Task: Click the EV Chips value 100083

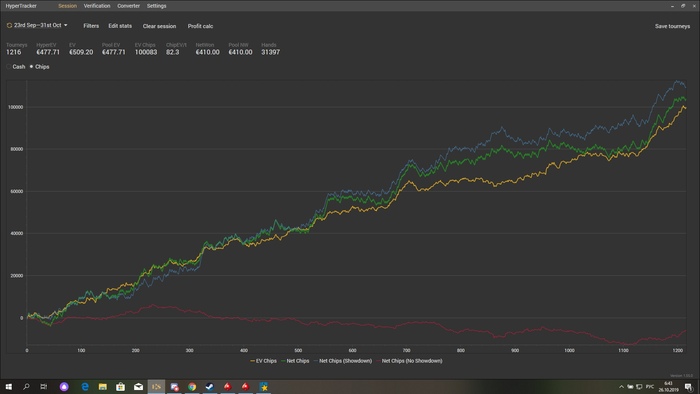Action: pyautogui.click(x=146, y=52)
